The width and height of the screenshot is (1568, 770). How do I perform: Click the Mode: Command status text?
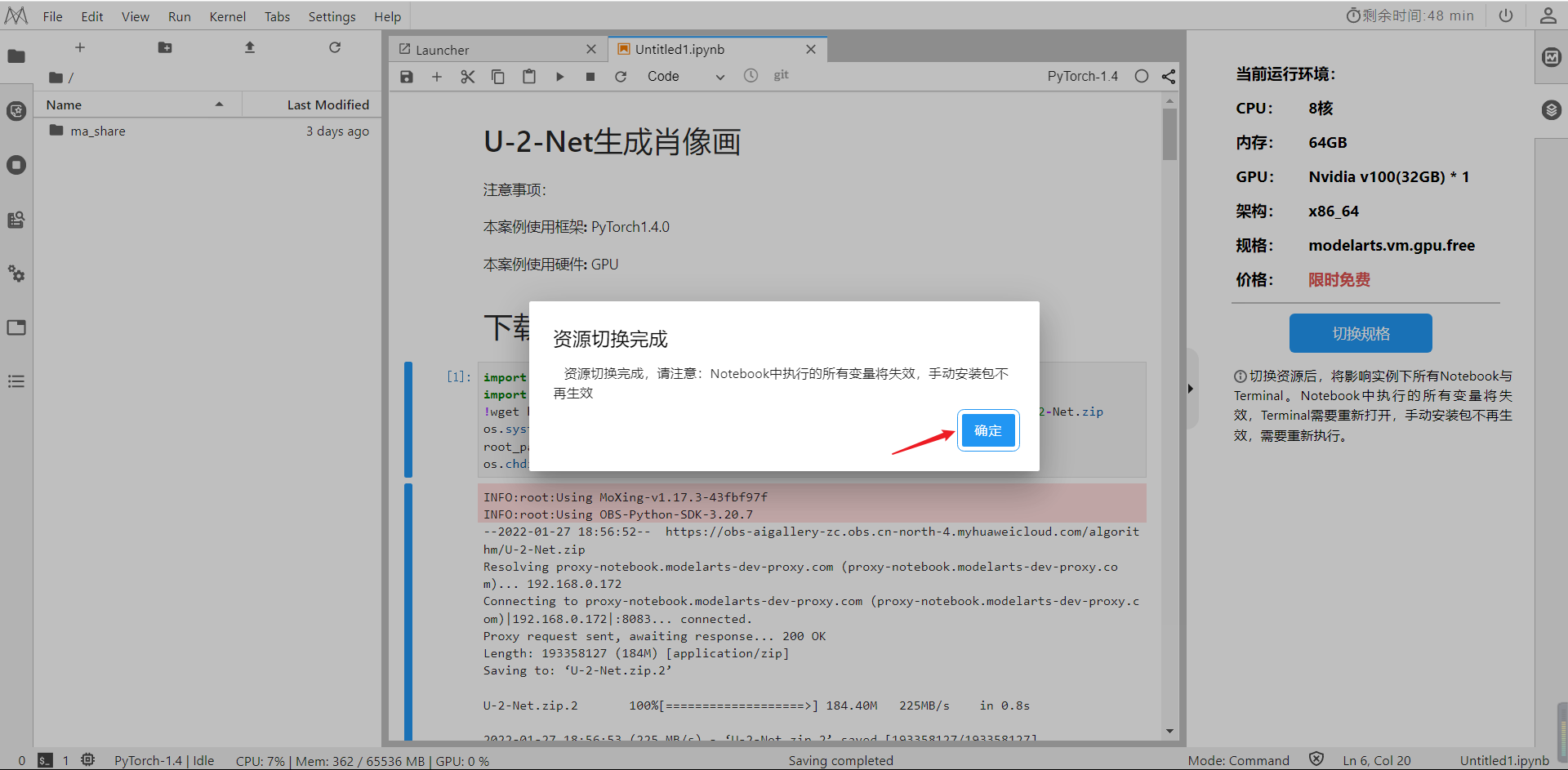1239,760
